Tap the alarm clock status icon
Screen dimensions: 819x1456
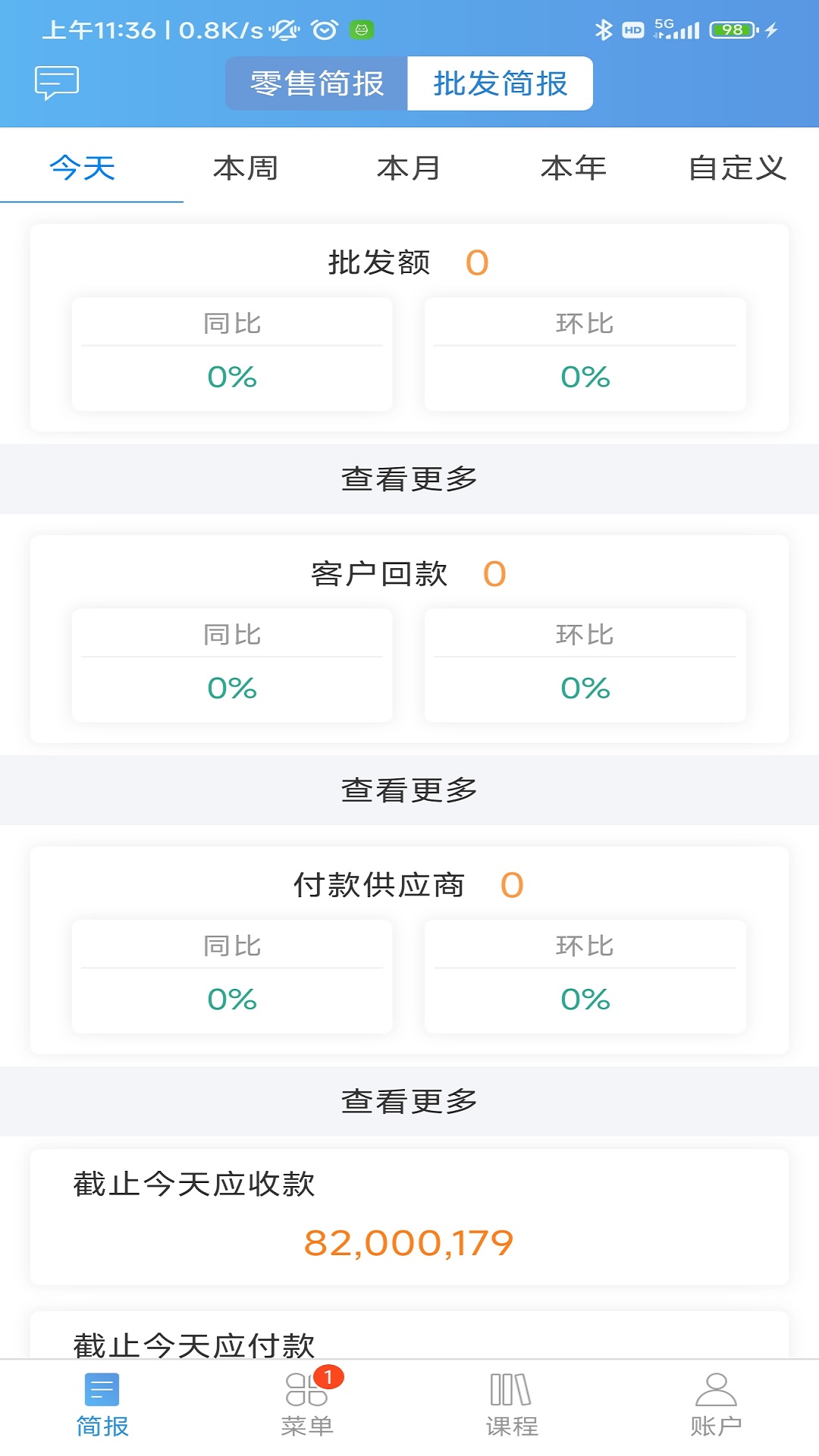point(325,30)
